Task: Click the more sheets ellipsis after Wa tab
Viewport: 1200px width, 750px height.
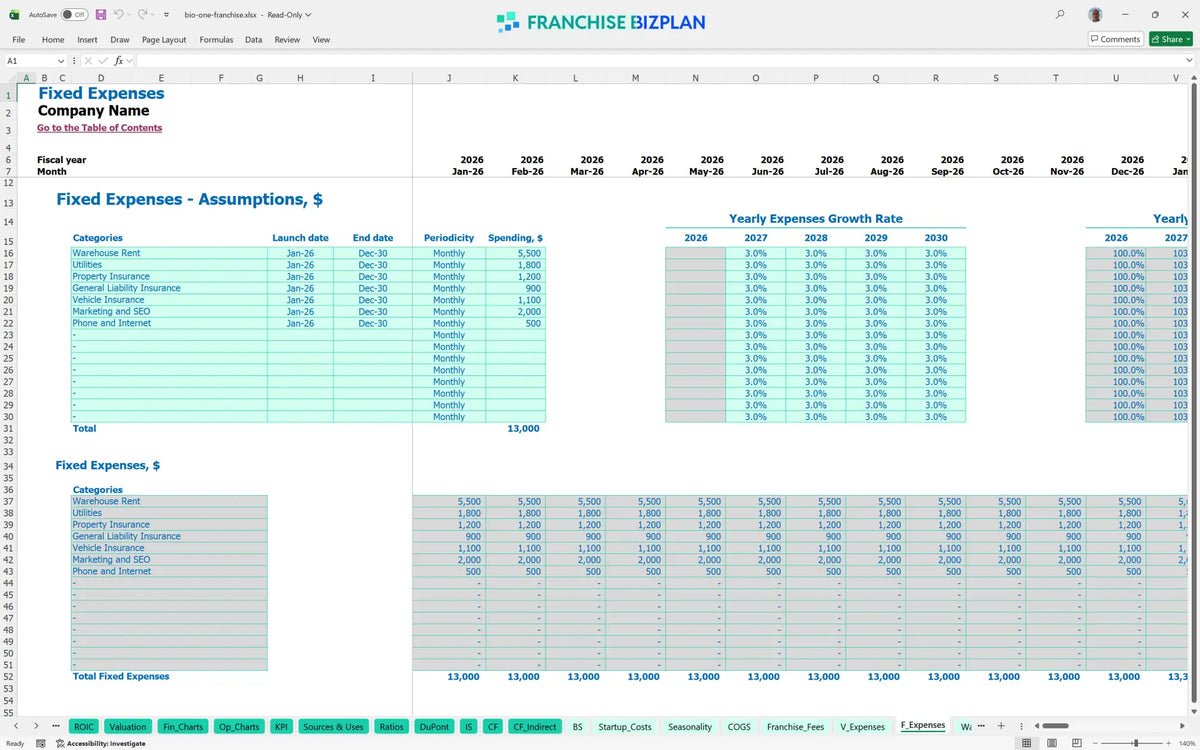Action: pyautogui.click(x=980, y=726)
